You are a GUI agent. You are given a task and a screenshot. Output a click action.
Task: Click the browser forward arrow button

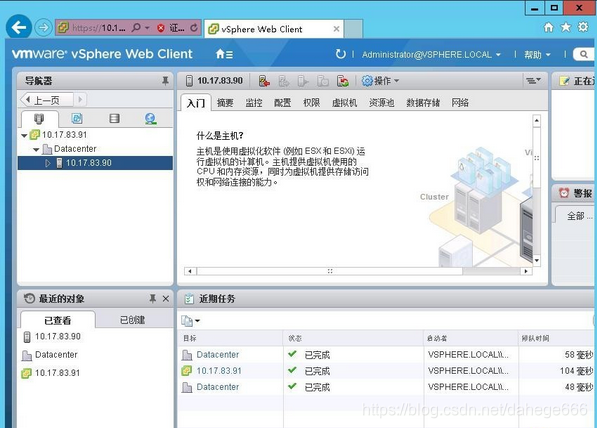[x=43, y=27]
